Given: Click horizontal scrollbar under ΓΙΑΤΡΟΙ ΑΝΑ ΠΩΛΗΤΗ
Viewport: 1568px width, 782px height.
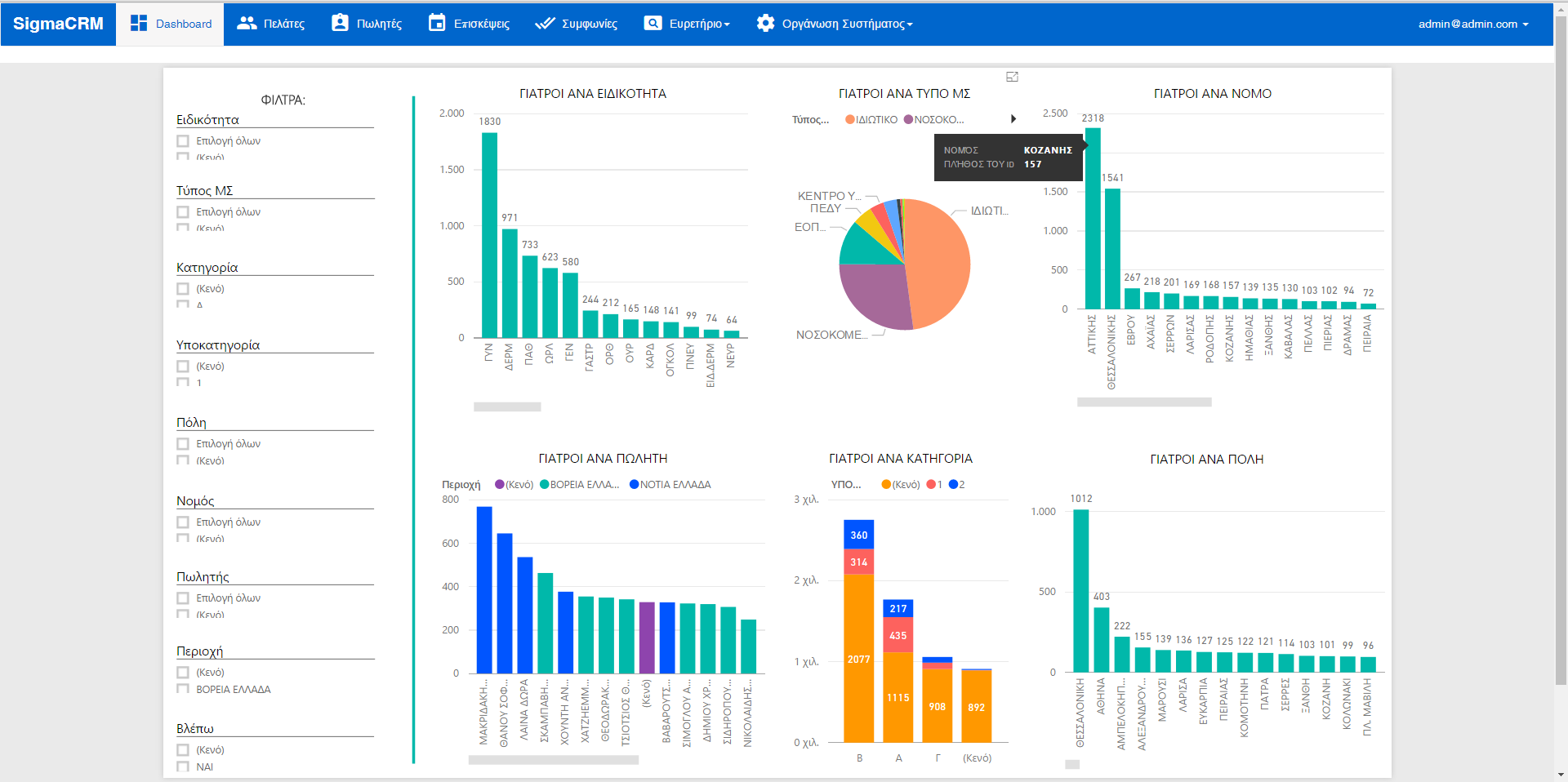Looking at the screenshot, I should pyautogui.click(x=554, y=760).
